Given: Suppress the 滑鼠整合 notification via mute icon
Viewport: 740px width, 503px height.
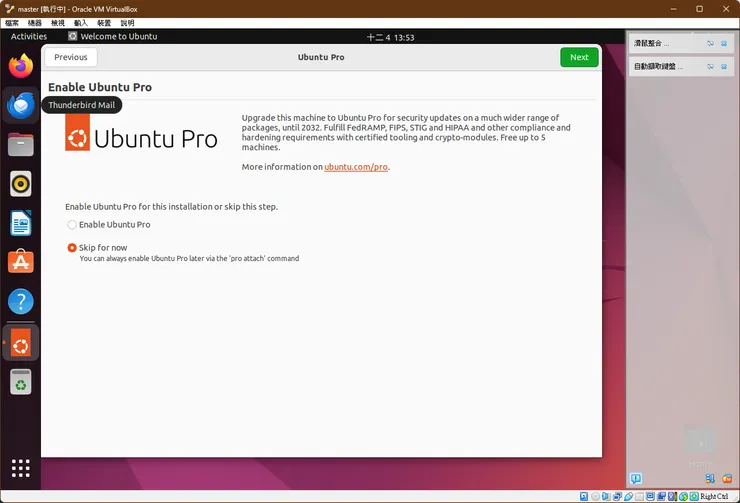Looking at the screenshot, I should point(710,43).
